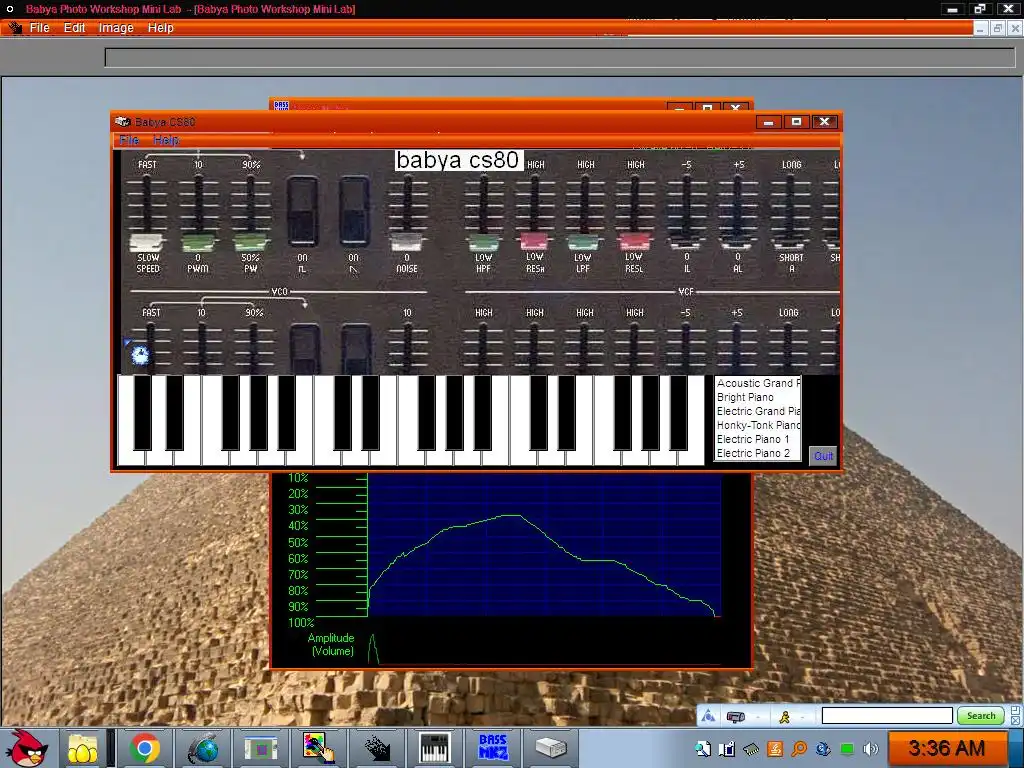1024x768 pixels.
Task: Open the paint palette hand taskbar icon
Action: coord(319,748)
